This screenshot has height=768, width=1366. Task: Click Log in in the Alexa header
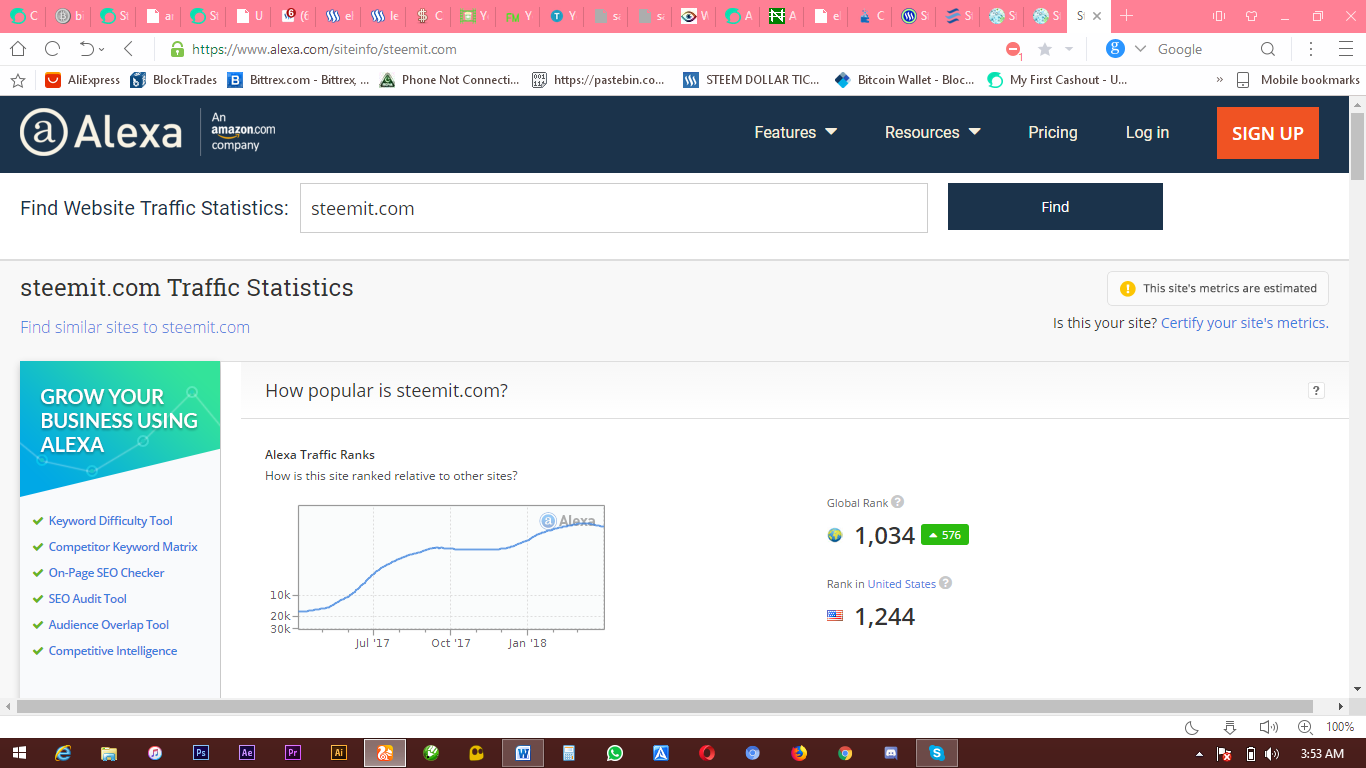click(1147, 133)
